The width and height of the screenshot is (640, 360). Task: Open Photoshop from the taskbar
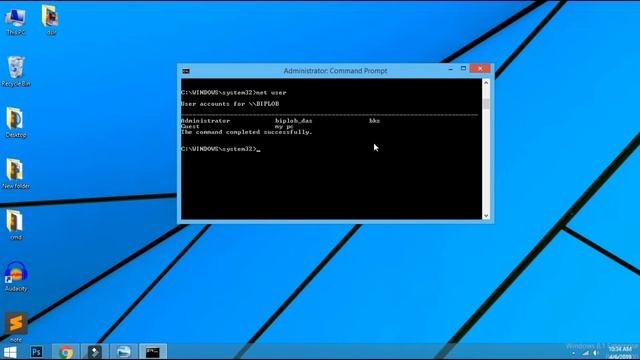click(36, 352)
